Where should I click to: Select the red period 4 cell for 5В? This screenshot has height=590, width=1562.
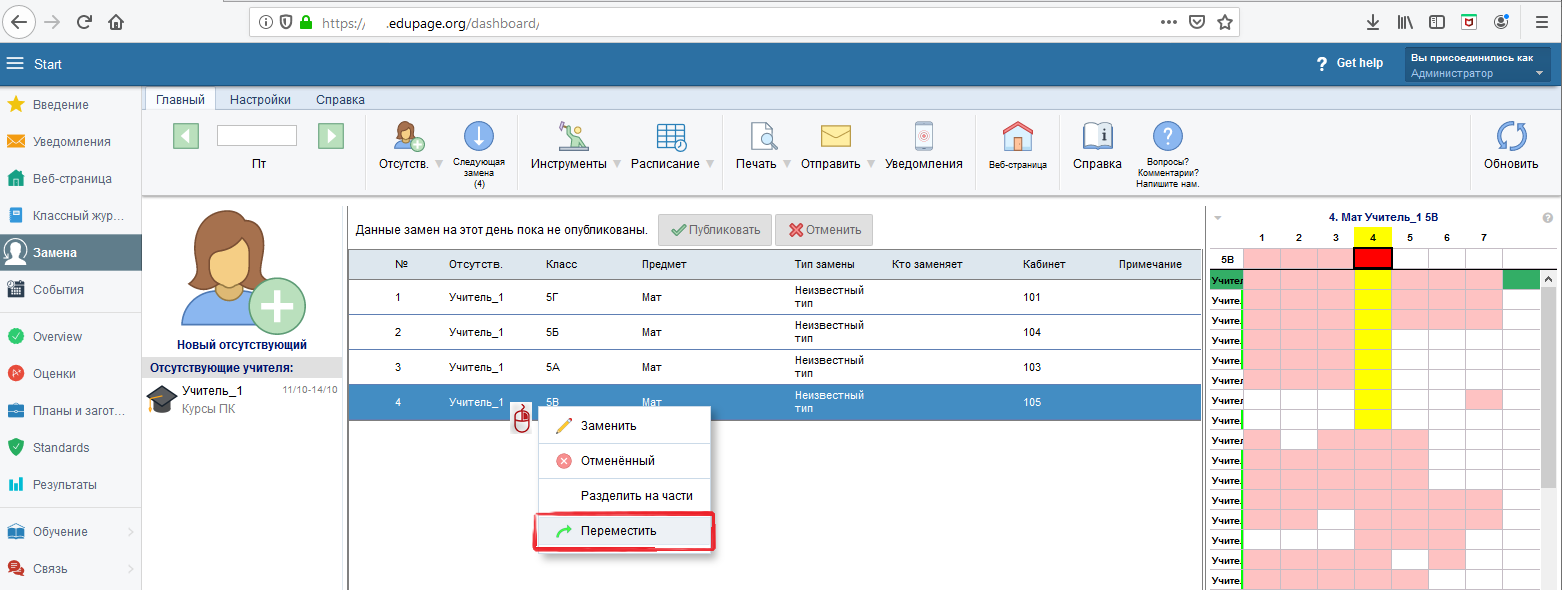point(1373,258)
